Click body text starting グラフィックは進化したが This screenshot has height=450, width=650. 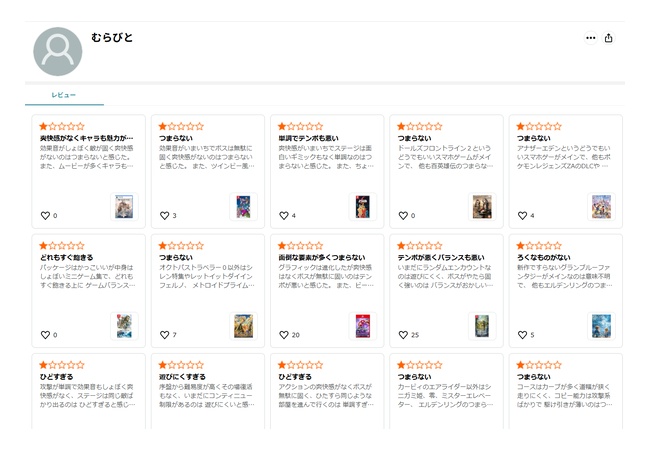point(326,276)
